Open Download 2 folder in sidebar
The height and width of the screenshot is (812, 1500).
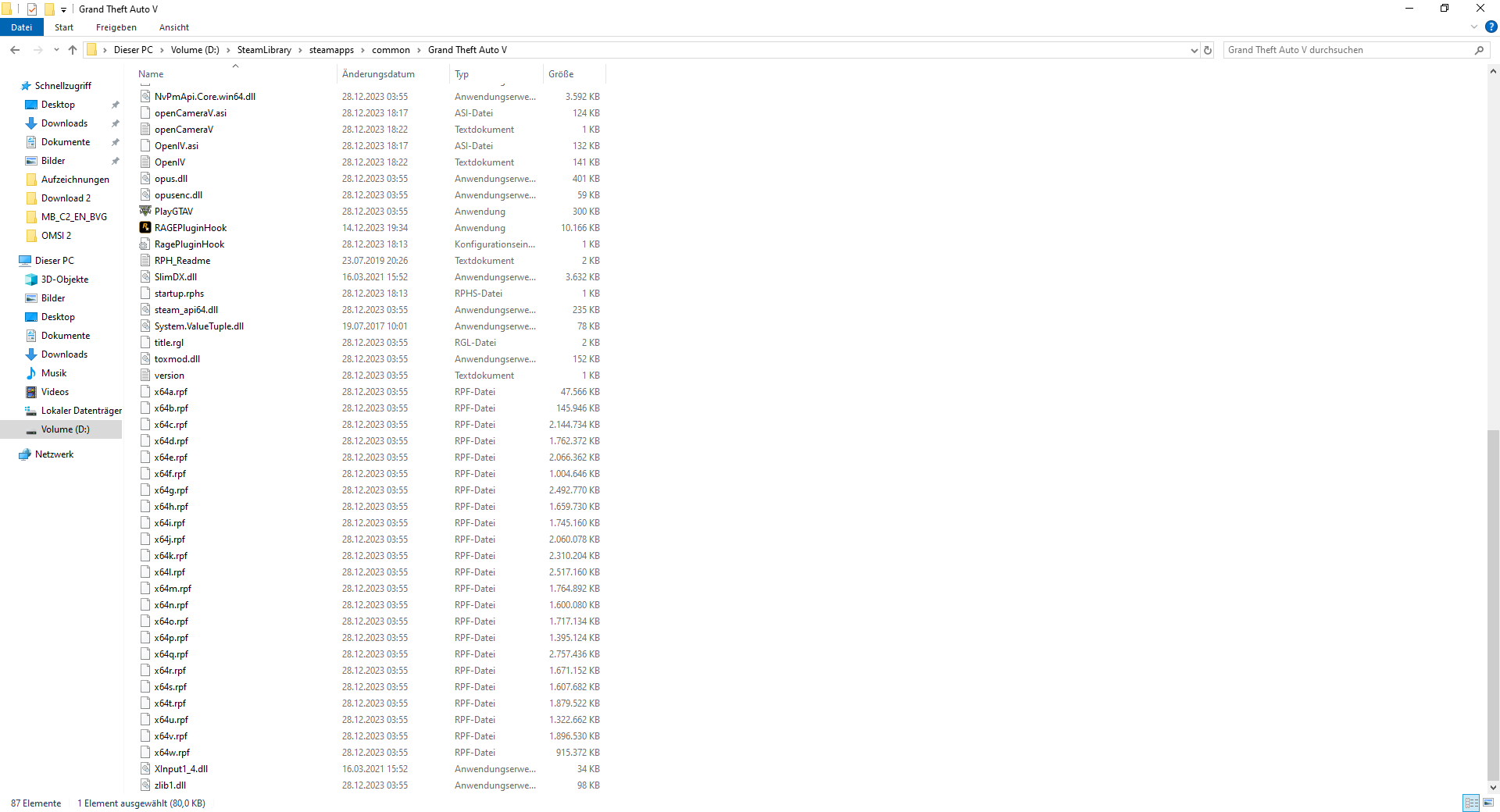[x=66, y=198]
